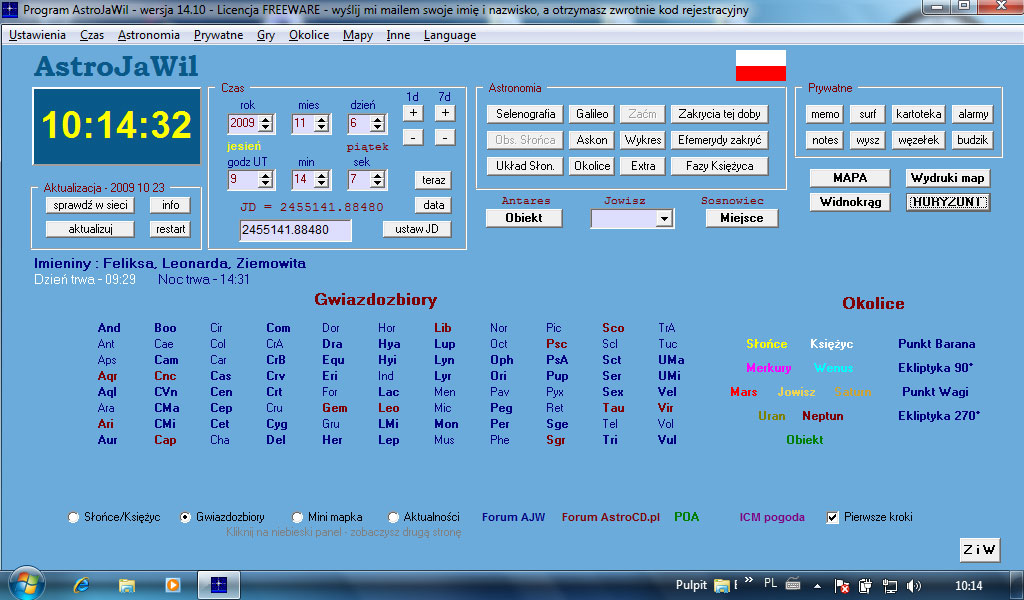Open the Astronomia menu

[149, 35]
